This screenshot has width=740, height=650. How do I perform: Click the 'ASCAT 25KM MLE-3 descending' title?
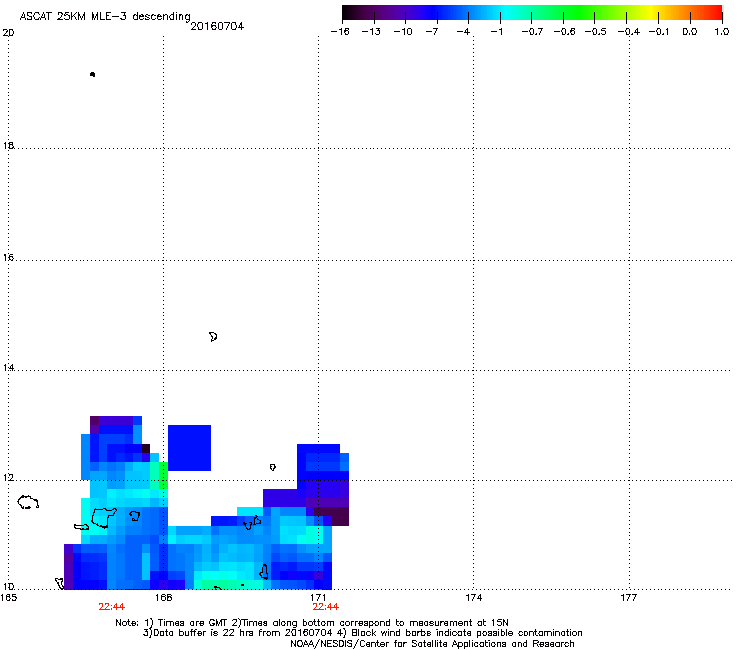coord(105,16)
